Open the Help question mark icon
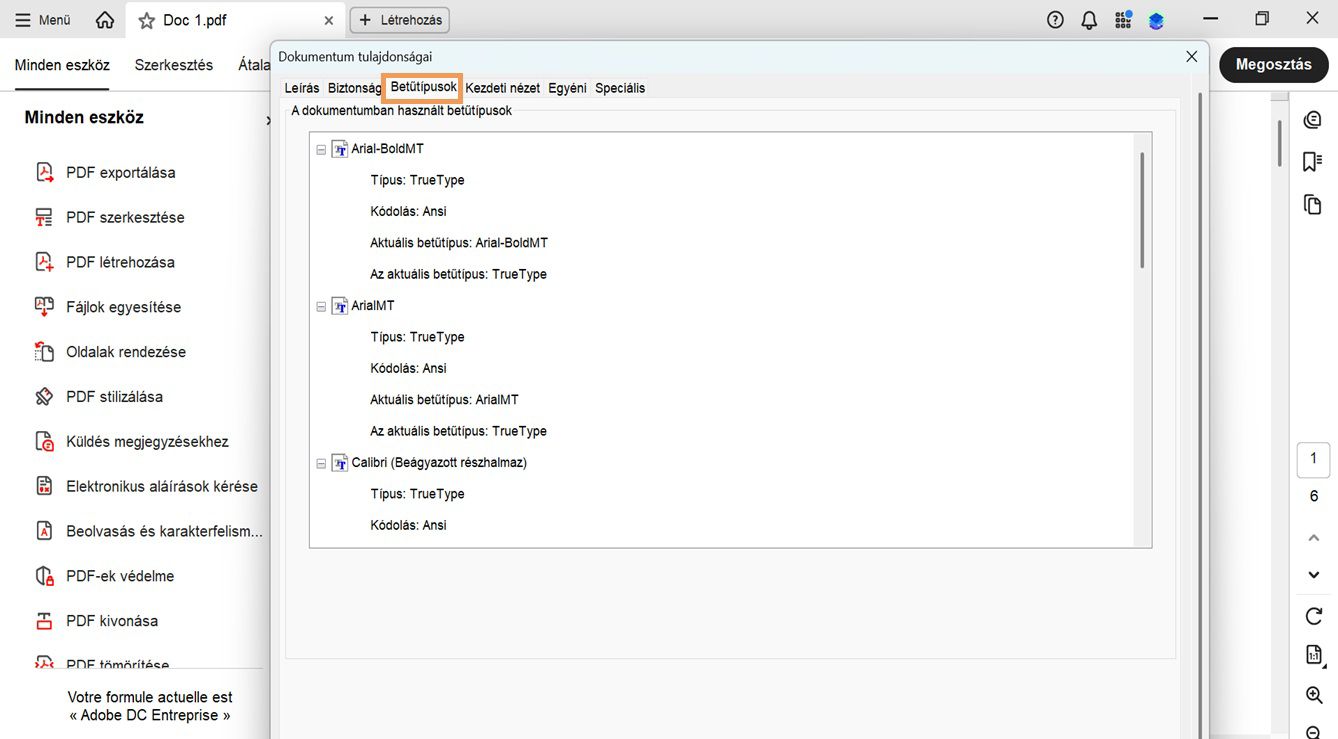1338x739 pixels. pyautogui.click(x=1055, y=20)
